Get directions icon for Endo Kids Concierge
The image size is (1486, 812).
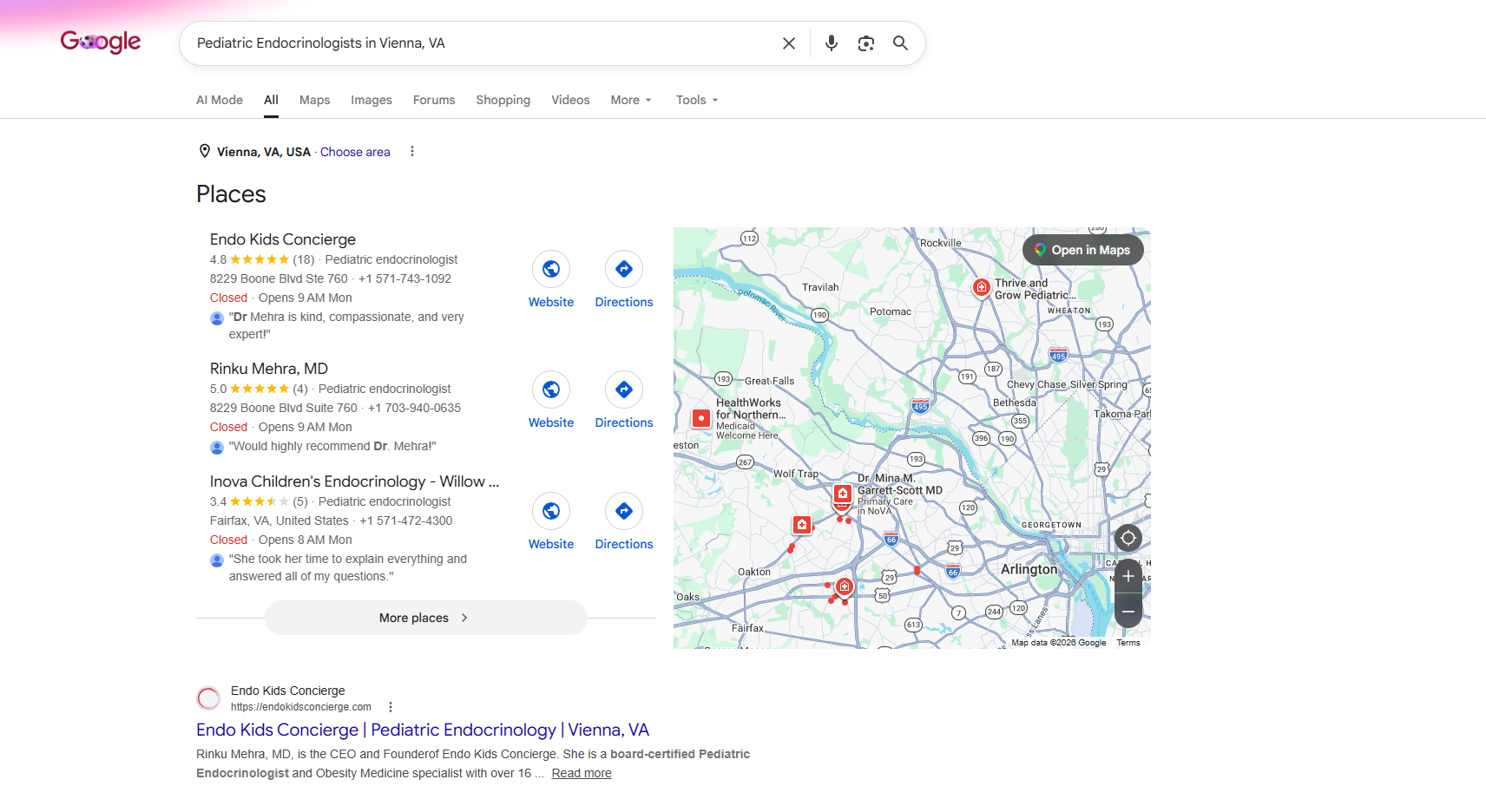click(624, 269)
